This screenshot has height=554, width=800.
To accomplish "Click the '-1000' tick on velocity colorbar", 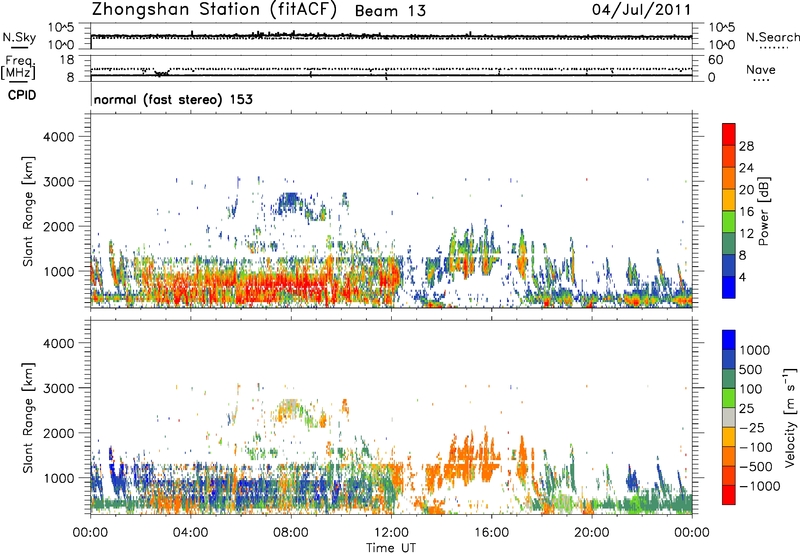I will click(759, 486).
